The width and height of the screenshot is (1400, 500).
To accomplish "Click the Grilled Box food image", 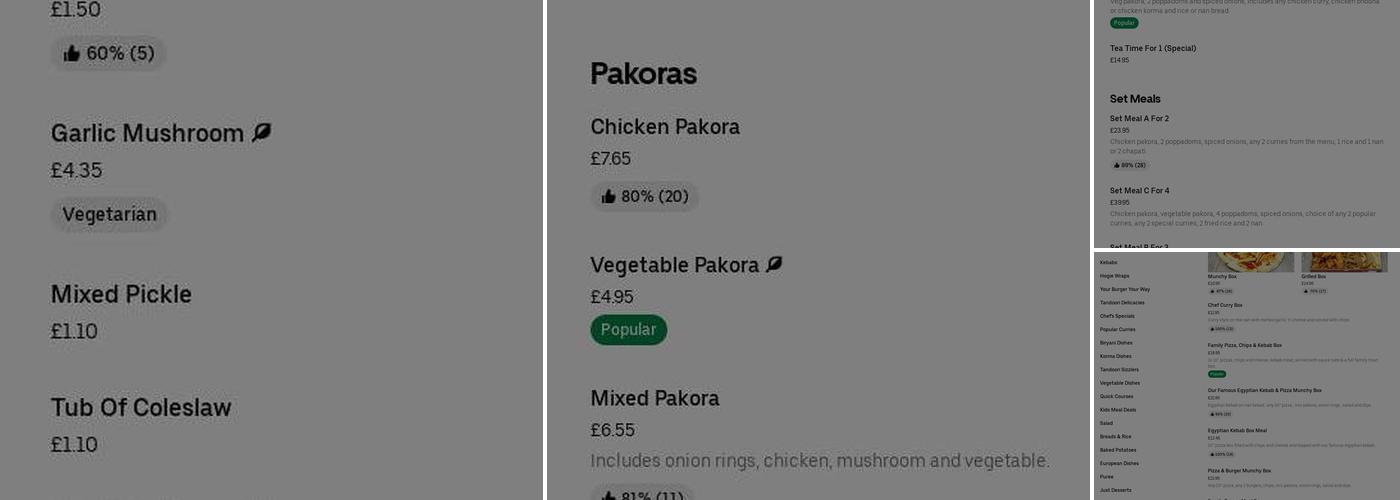I will (1343, 262).
